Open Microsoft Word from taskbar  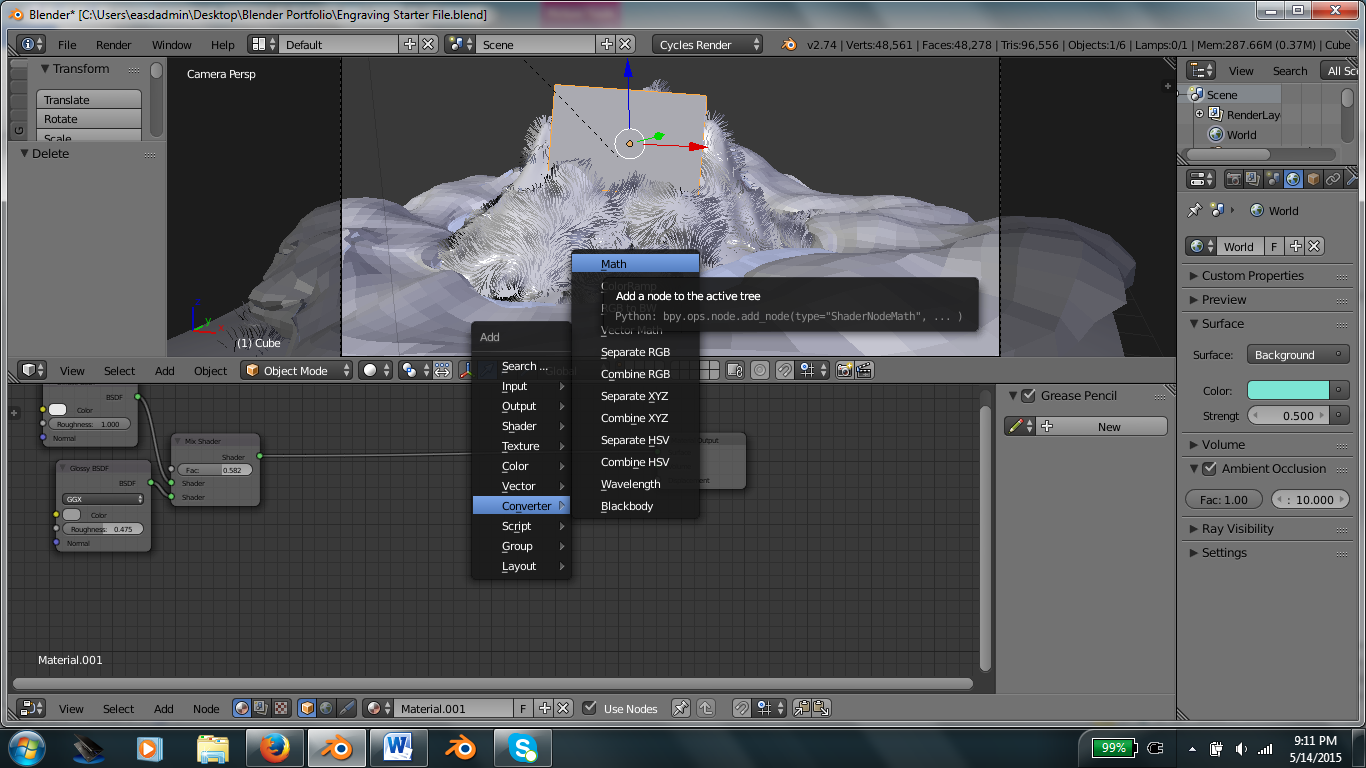coord(398,747)
